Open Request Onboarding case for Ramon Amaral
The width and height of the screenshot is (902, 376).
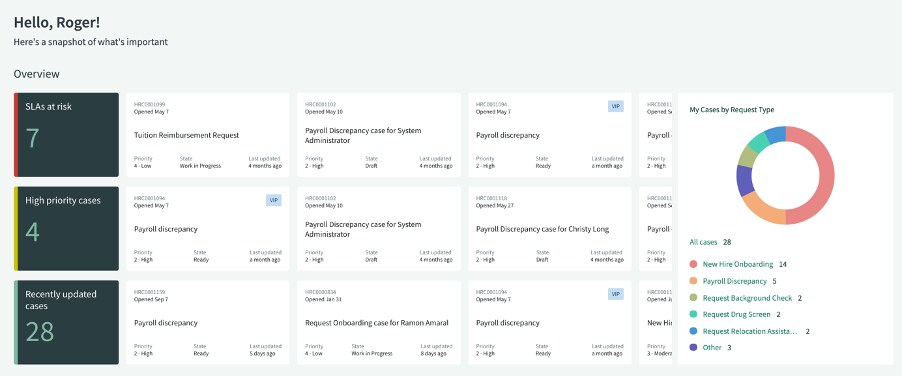[379, 323]
